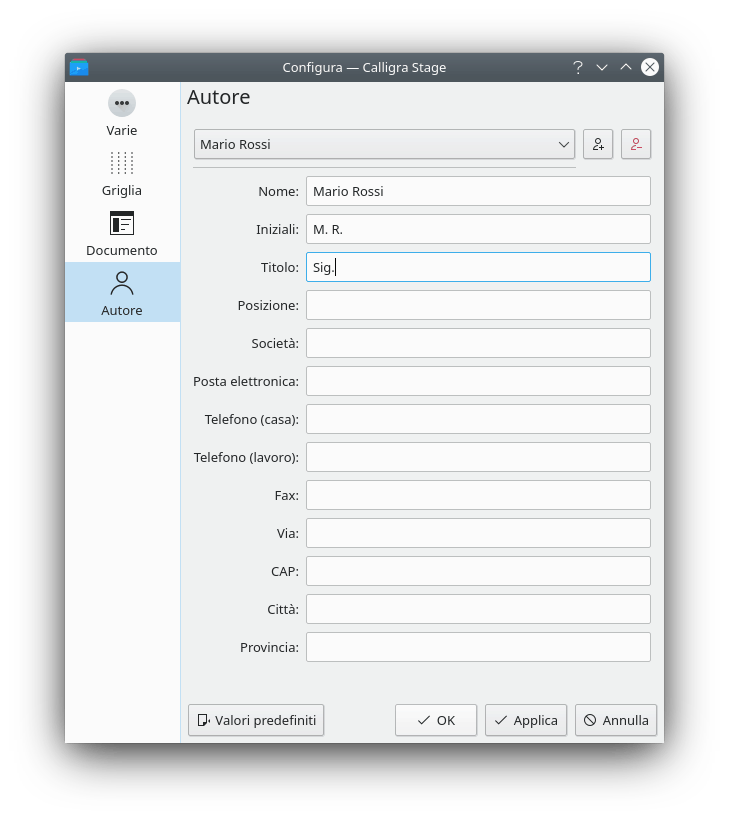Open the Varie settings page
The height and width of the screenshot is (820, 729).
tap(122, 113)
